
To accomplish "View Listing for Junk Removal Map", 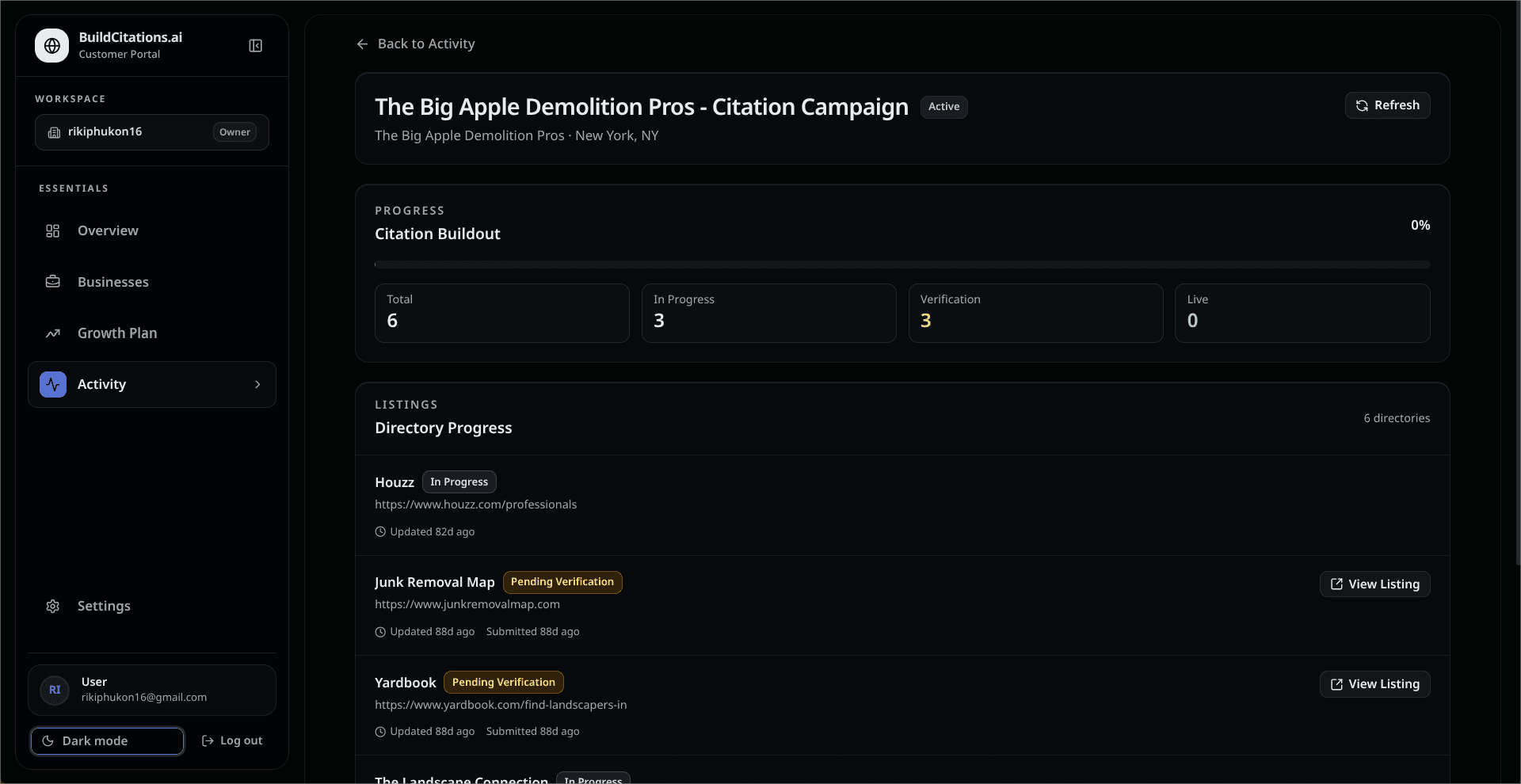I will click(1374, 584).
